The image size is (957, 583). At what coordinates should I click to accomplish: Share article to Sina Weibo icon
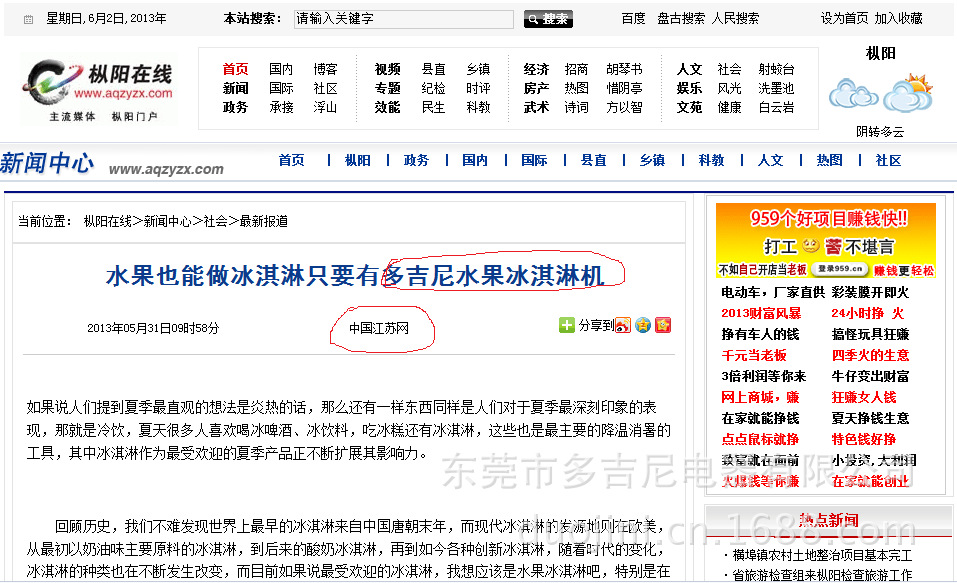point(623,324)
